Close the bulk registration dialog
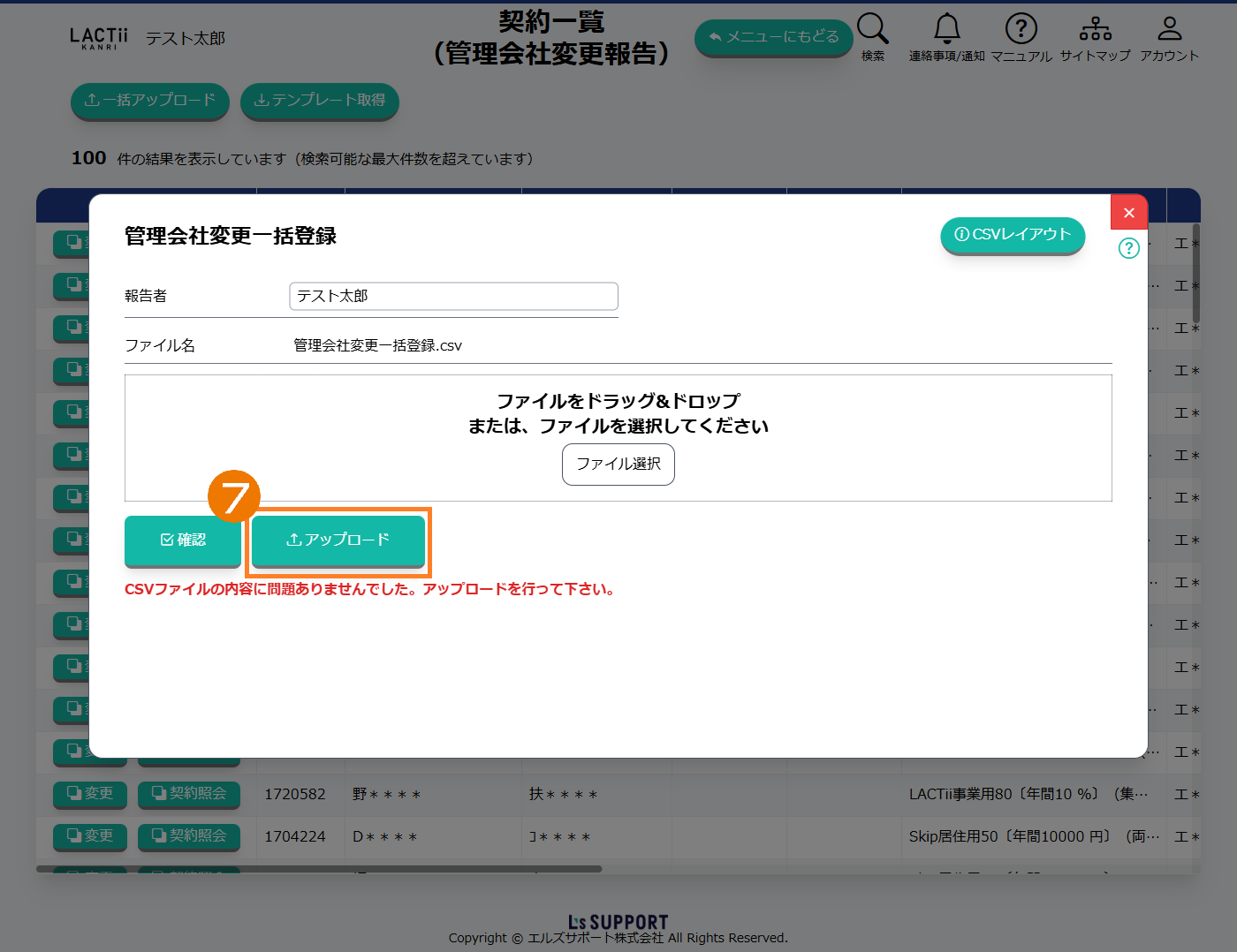 point(1128,213)
